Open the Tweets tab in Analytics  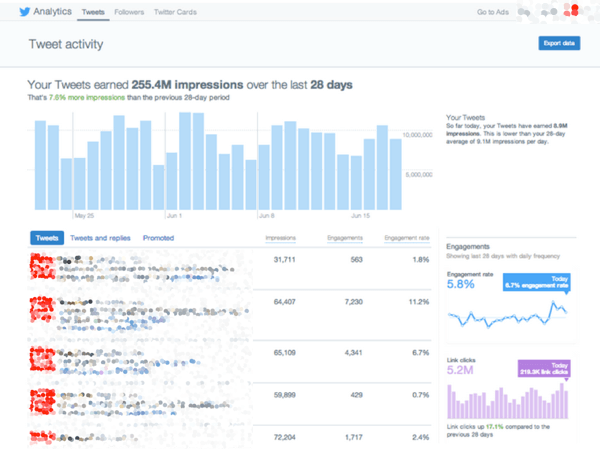93,12
